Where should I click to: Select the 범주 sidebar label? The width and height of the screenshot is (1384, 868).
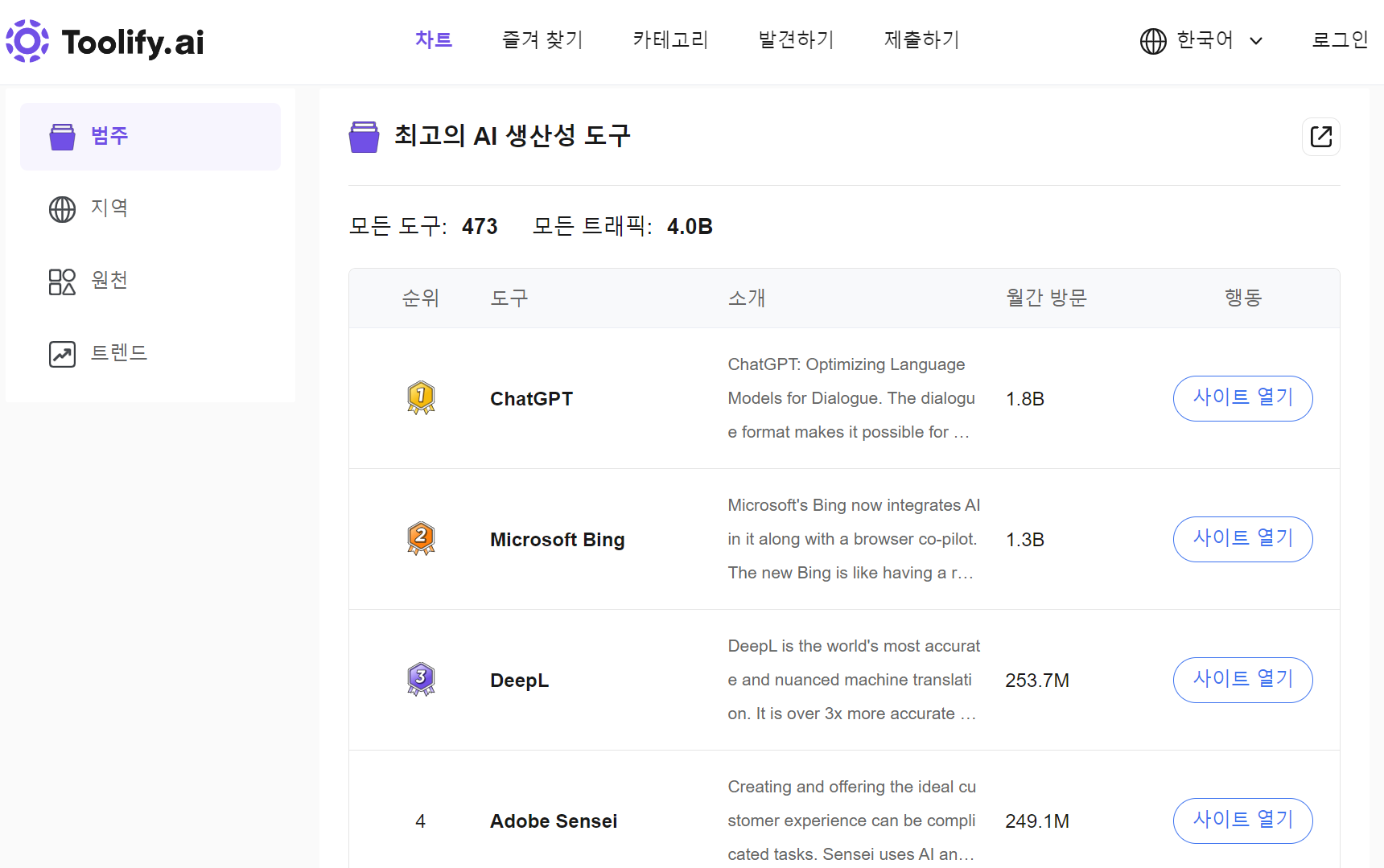pos(109,135)
